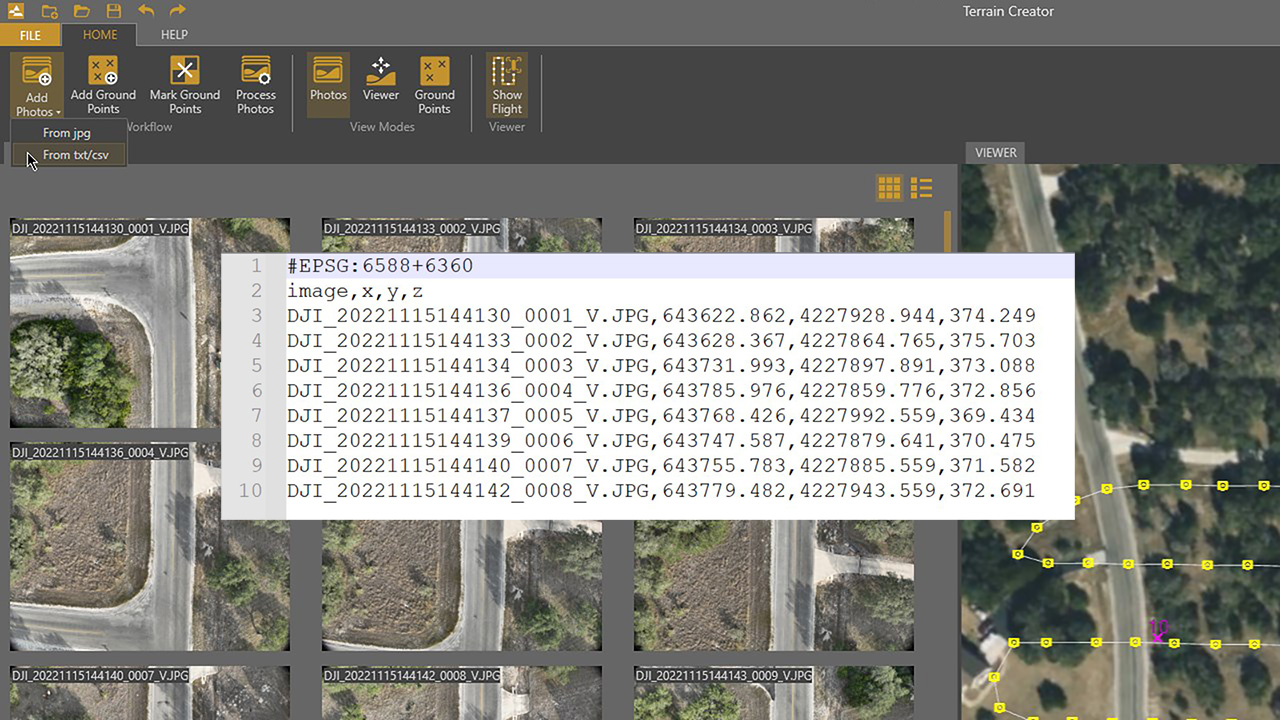1280x720 pixels.
Task: Click the Save icon in the title bar
Action: pos(113,11)
